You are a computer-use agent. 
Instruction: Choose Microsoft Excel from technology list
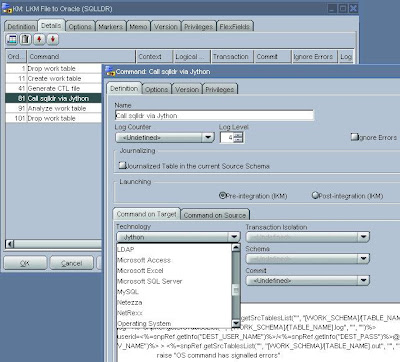[174, 271]
